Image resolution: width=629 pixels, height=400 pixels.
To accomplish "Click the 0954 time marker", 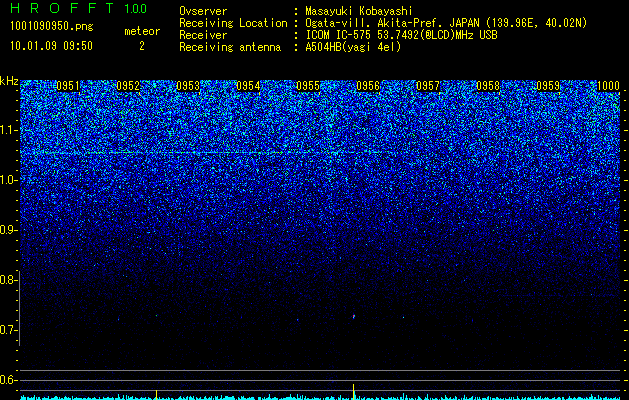I will coord(248,86).
